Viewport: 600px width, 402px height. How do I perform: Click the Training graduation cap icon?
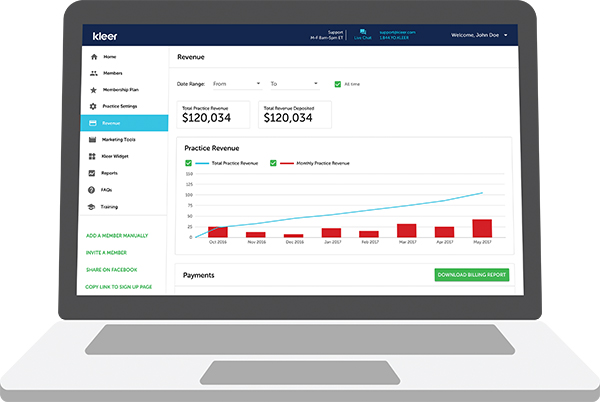point(93,206)
